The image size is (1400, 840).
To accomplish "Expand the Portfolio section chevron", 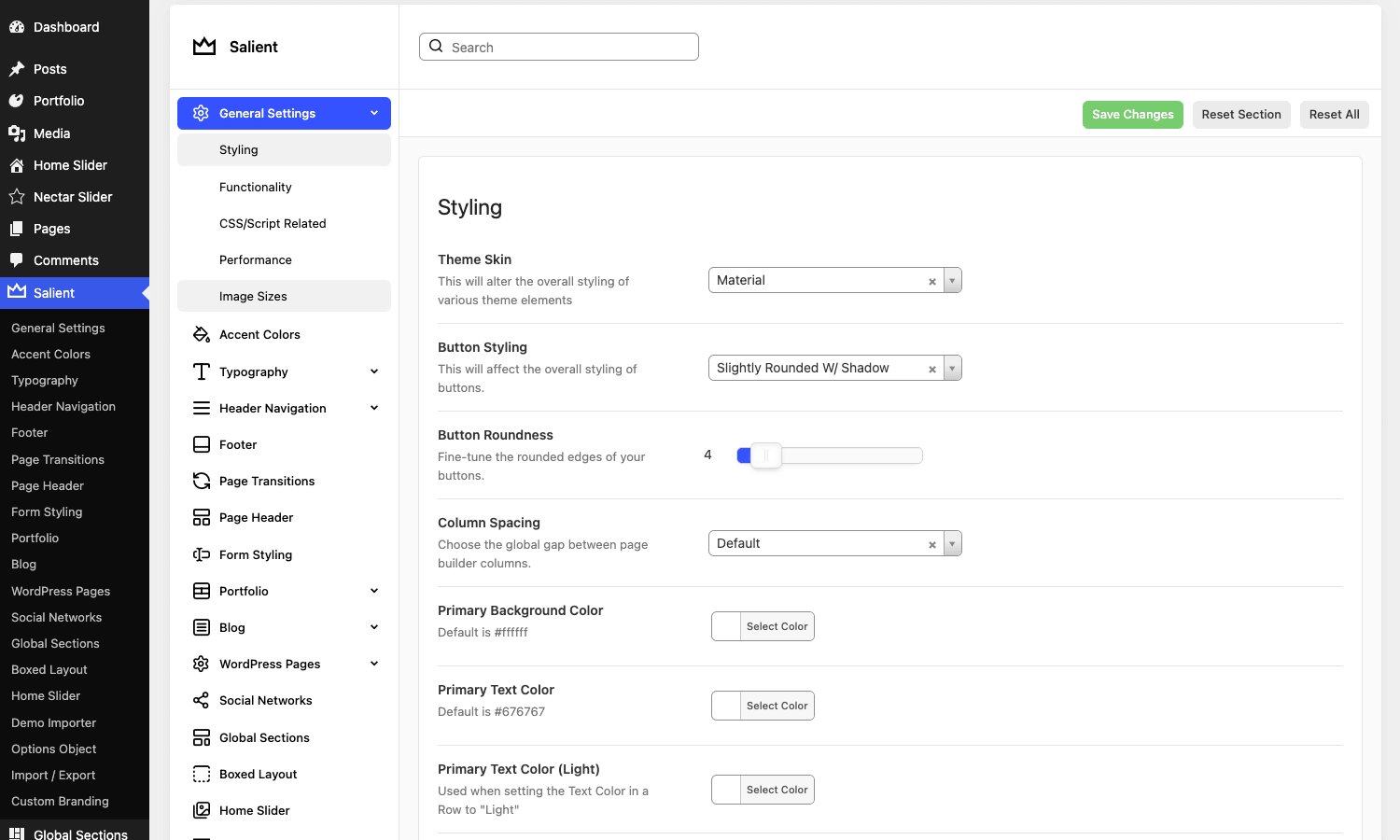I will 374,591.
